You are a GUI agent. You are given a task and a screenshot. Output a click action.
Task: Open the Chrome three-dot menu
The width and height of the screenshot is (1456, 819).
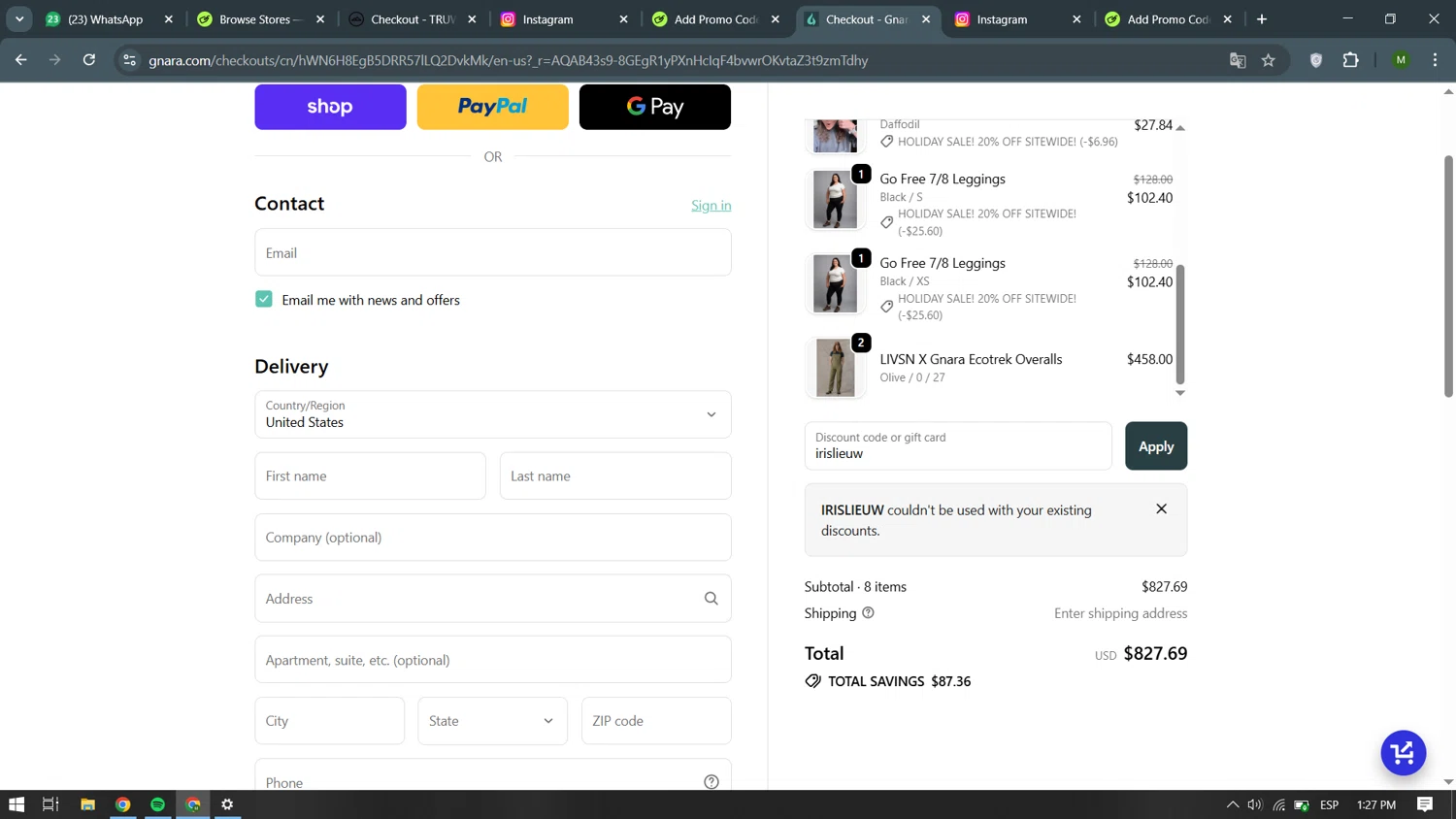coord(1435,60)
